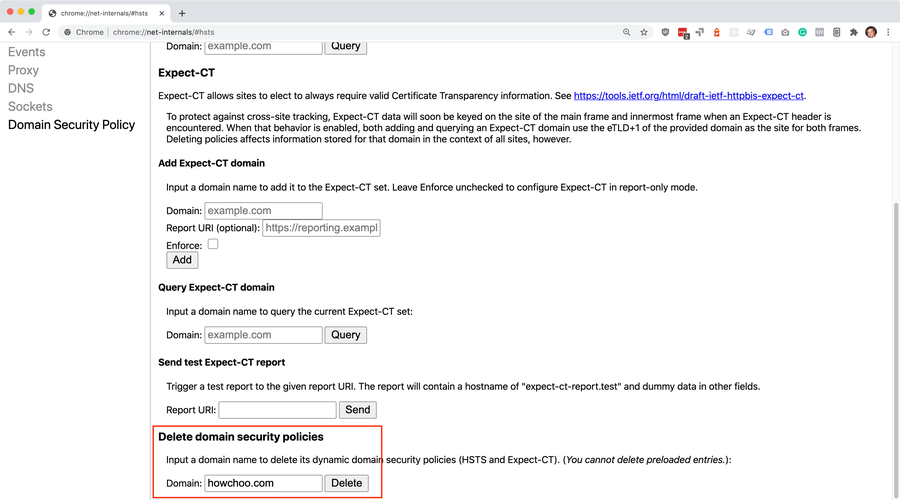Click the browser back arrow

tap(11, 32)
